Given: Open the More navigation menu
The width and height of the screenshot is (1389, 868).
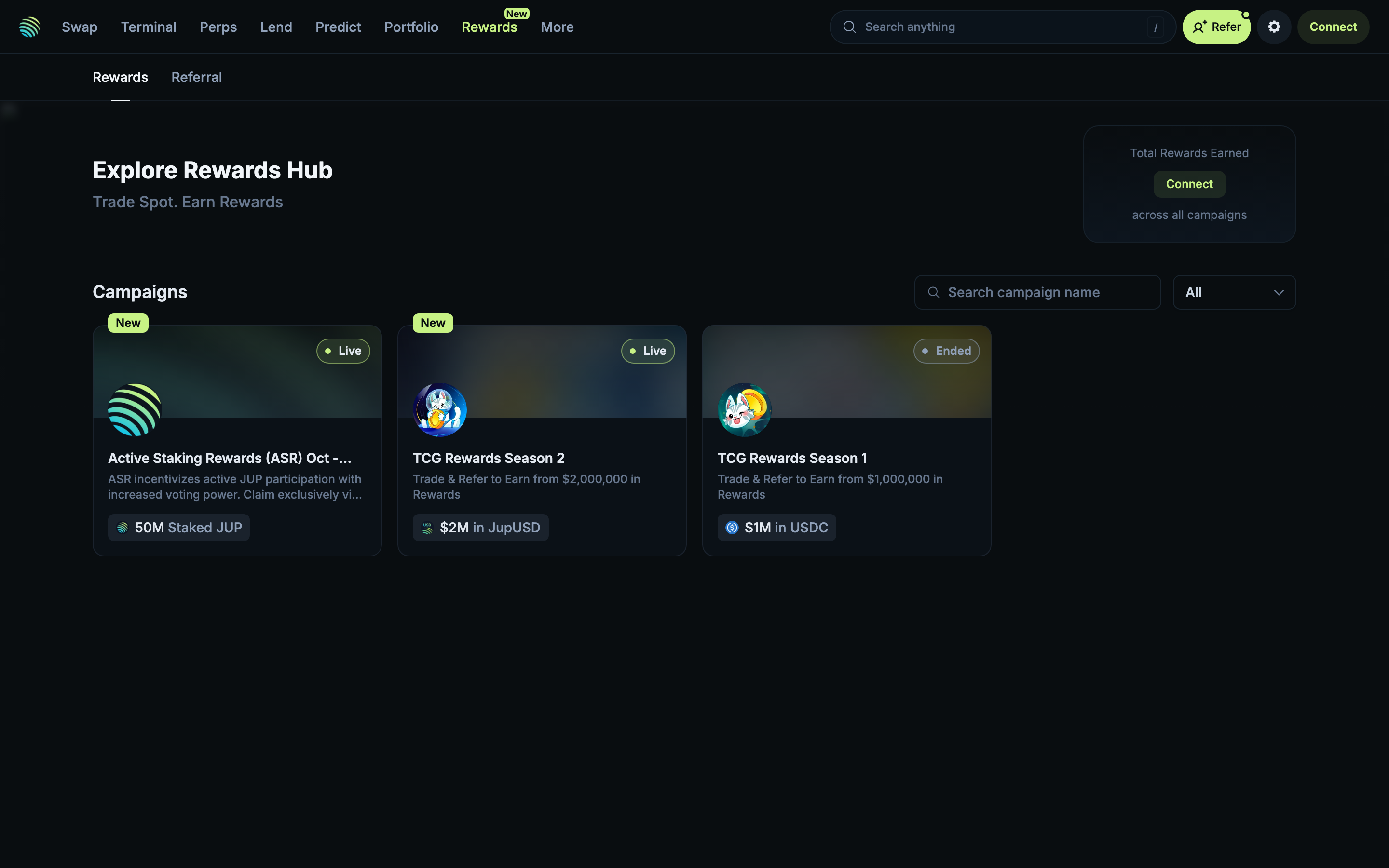Looking at the screenshot, I should (557, 27).
